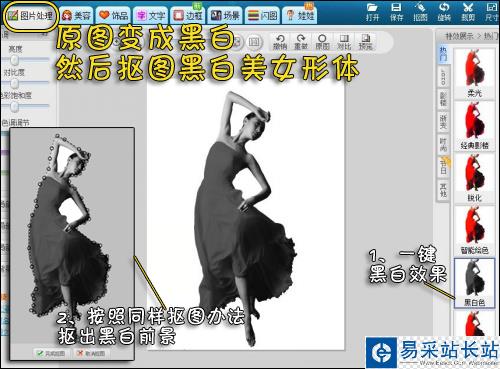Switch to the 场景 tab
500x369 pixels.
pos(225,15)
